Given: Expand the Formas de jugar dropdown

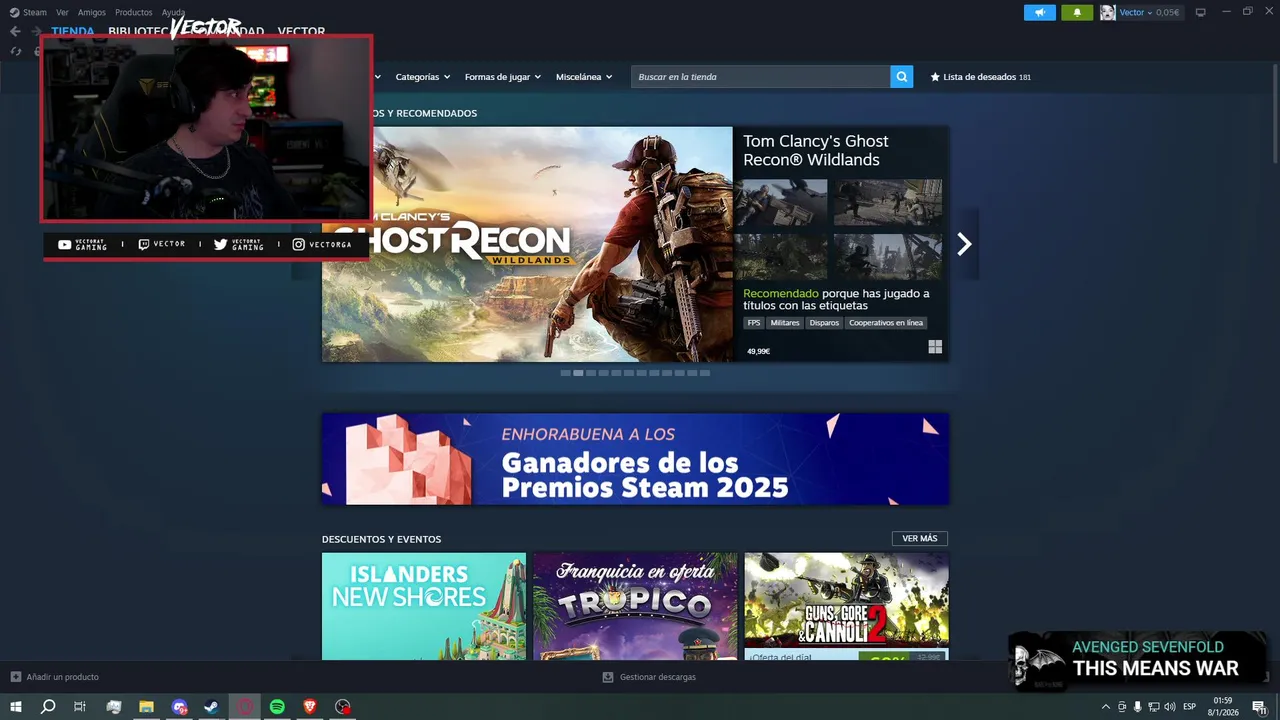Looking at the screenshot, I should 502,77.
